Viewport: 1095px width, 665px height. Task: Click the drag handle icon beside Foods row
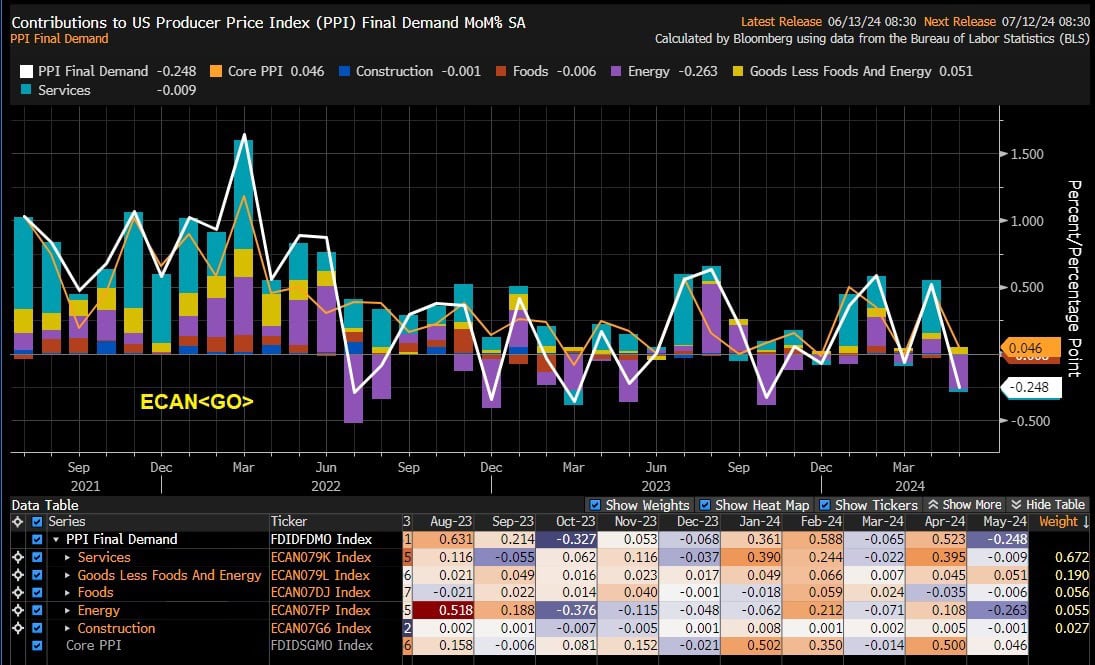click(17, 593)
